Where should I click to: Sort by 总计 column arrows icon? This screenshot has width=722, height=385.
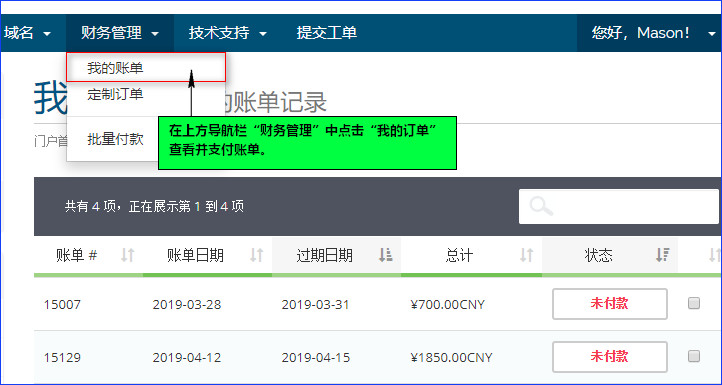pos(526,255)
